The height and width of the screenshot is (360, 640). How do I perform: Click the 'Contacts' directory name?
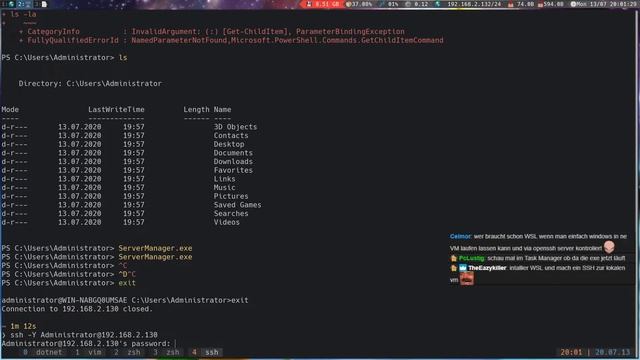click(x=231, y=136)
